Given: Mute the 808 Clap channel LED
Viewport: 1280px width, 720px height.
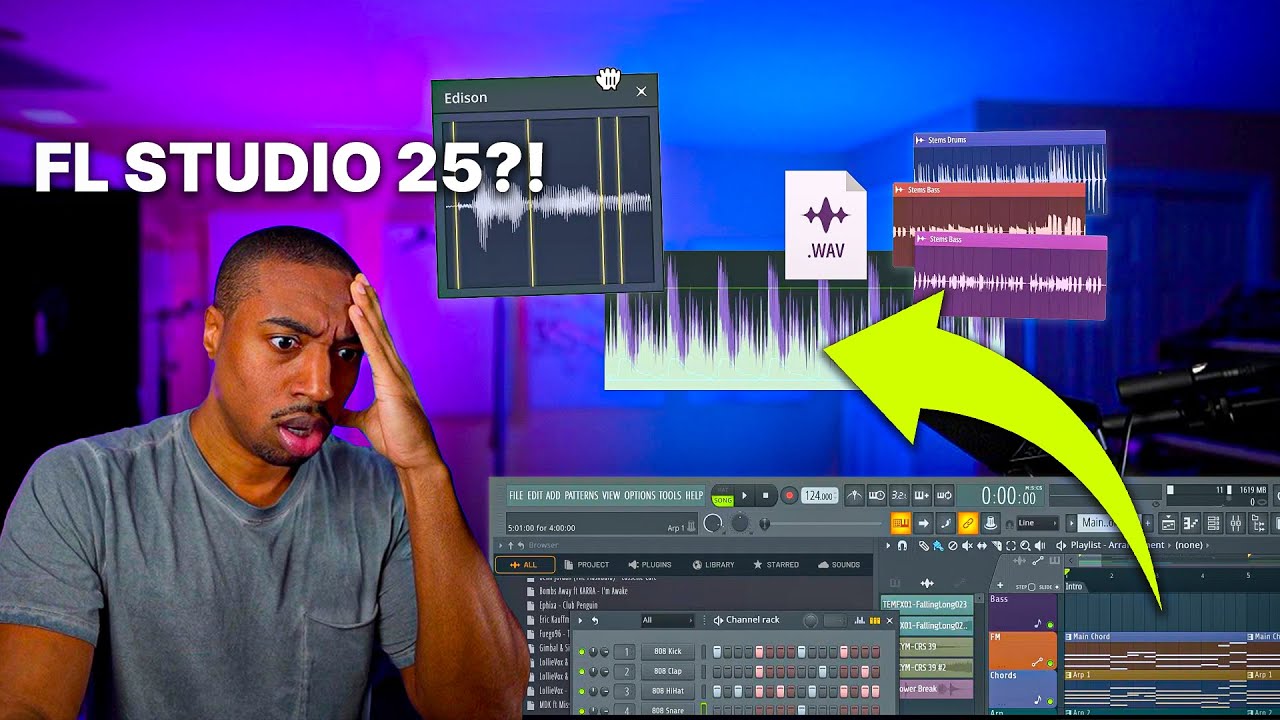Looking at the screenshot, I should (x=582, y=672).
